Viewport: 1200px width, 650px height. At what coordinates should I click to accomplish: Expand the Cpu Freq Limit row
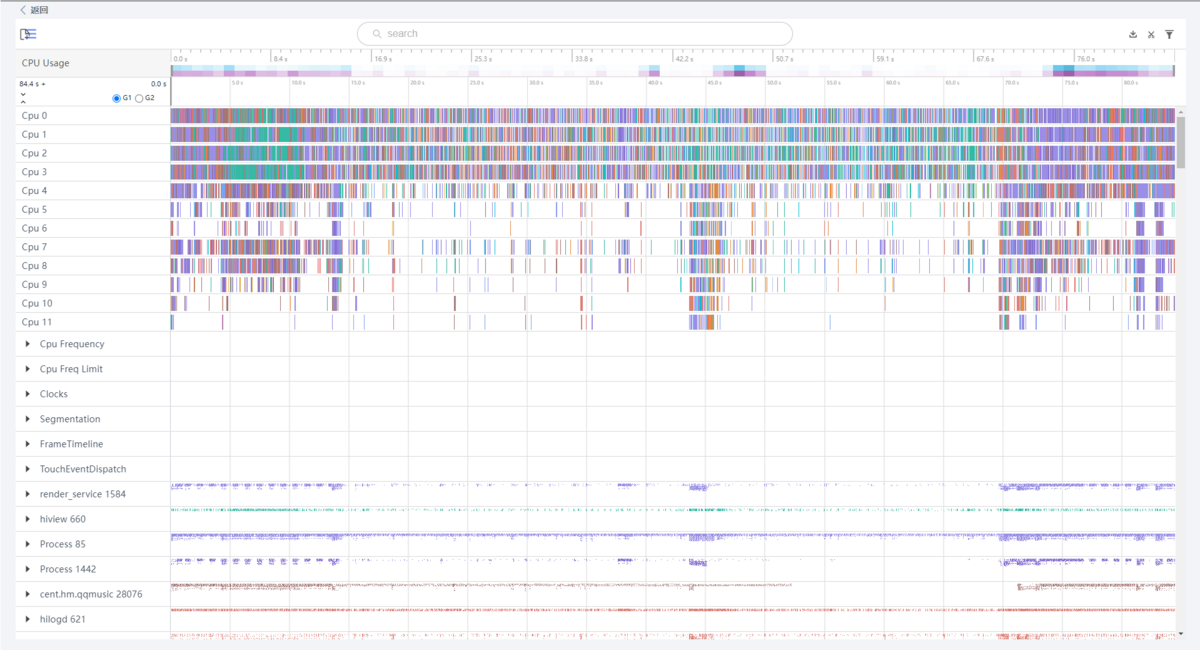pos(28,369)
